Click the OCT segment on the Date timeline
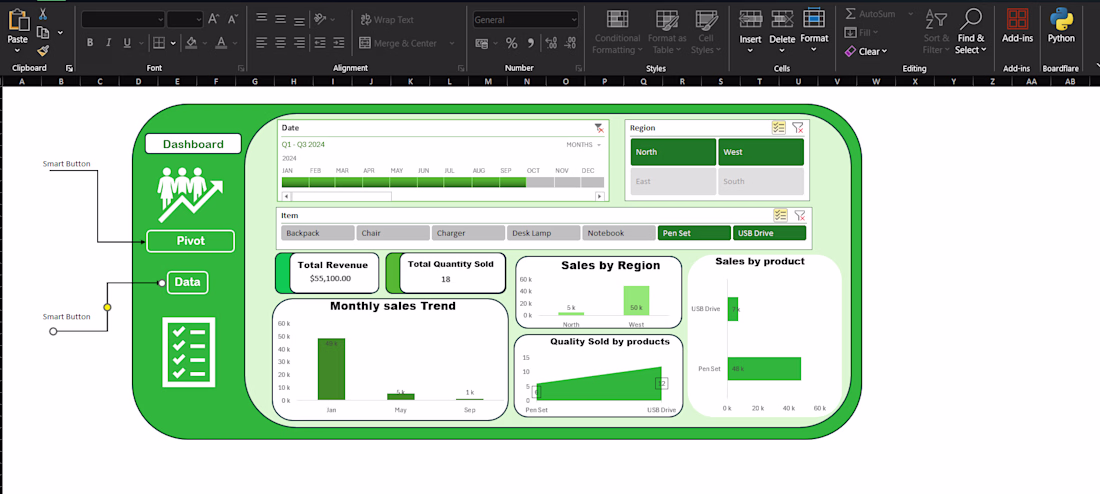This screenshot has width=1100, height=494. pyautogui.click(x=539, y=182)
